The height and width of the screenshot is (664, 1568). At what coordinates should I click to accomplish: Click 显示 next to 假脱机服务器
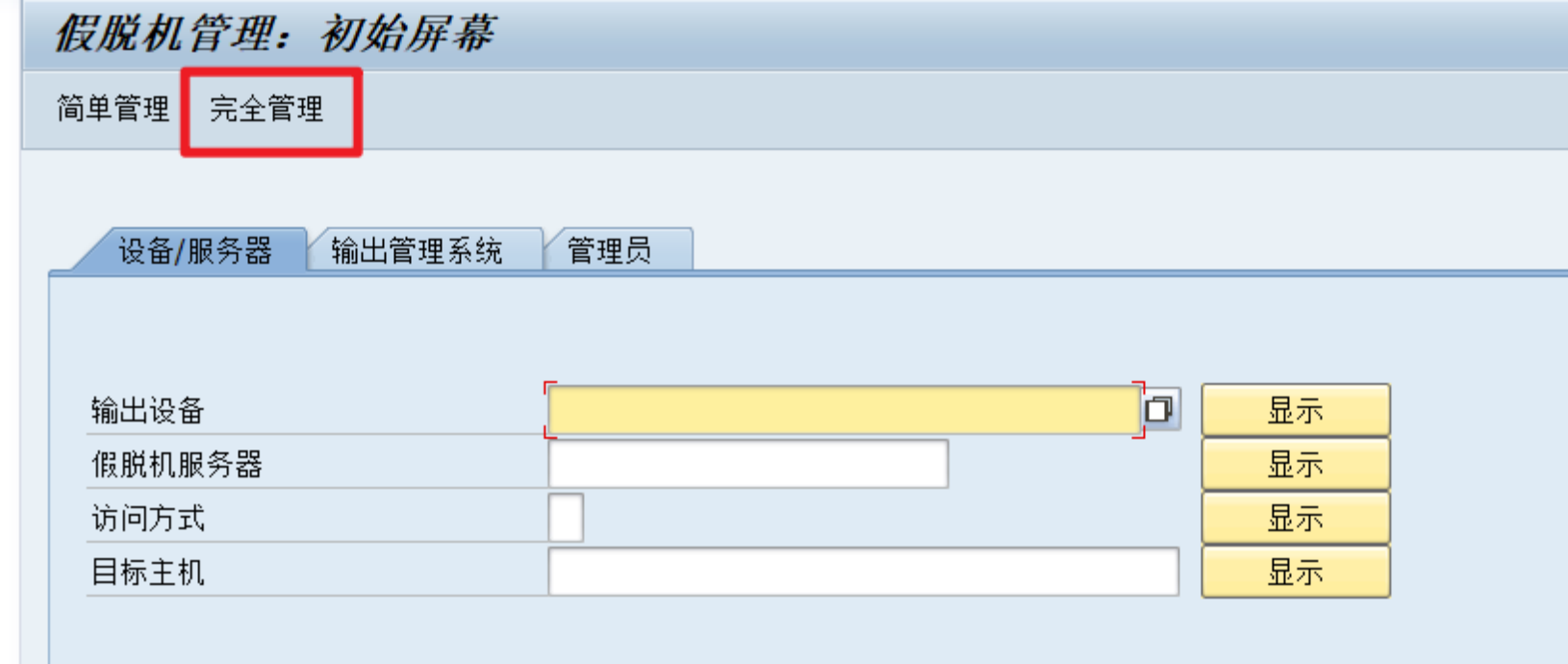pos(1295,463)
